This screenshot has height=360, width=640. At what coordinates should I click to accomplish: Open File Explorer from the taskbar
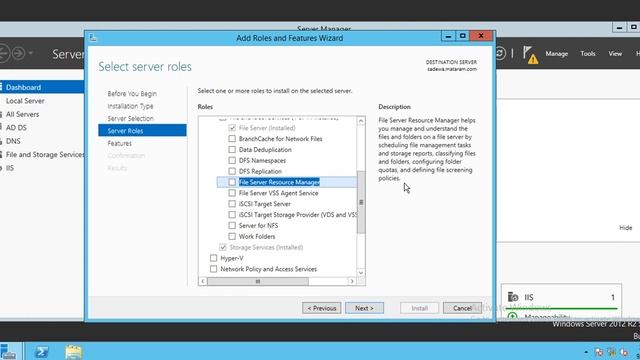click(73, 351)
